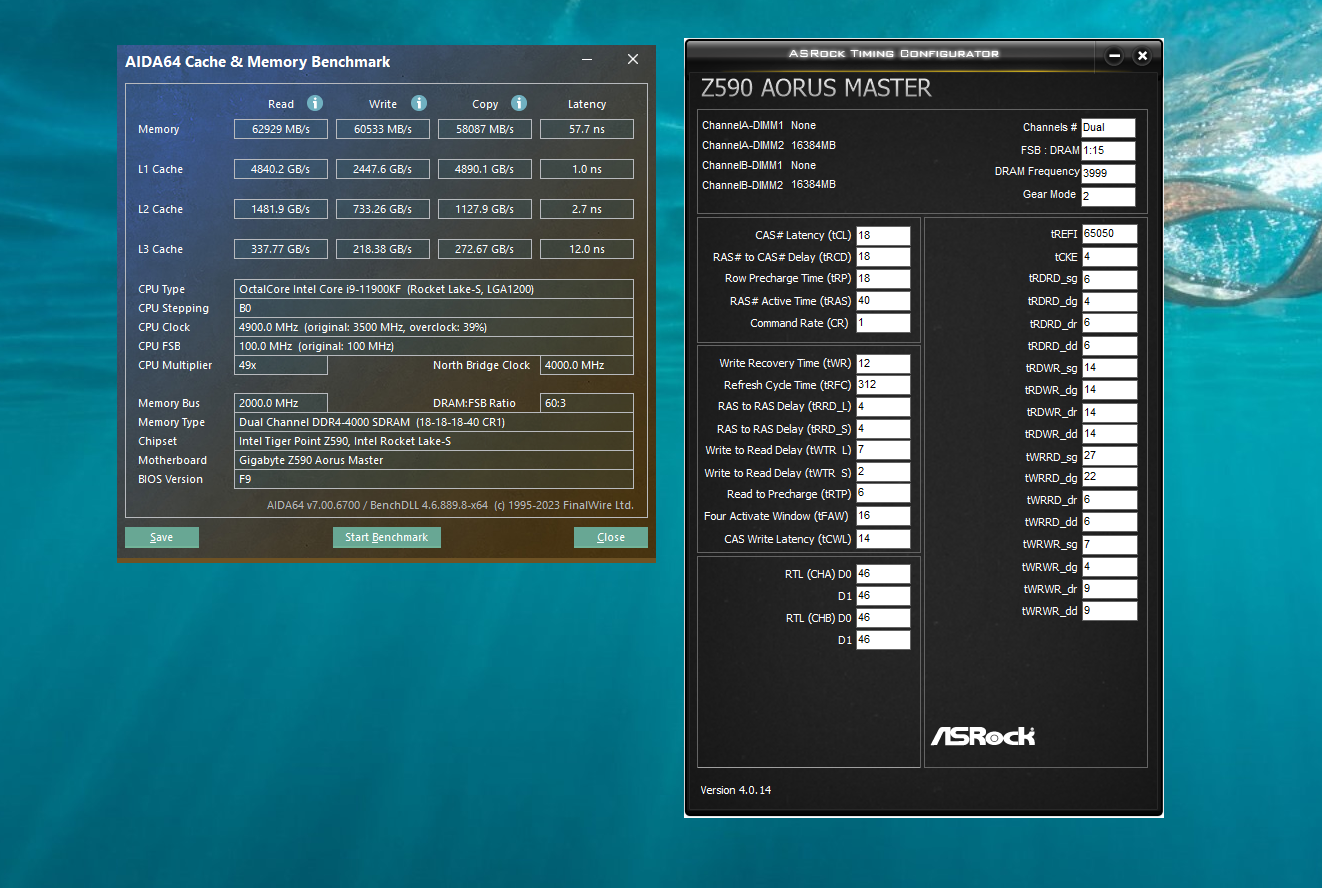Click the Gear Mode input field

[x=1108, y=196]
